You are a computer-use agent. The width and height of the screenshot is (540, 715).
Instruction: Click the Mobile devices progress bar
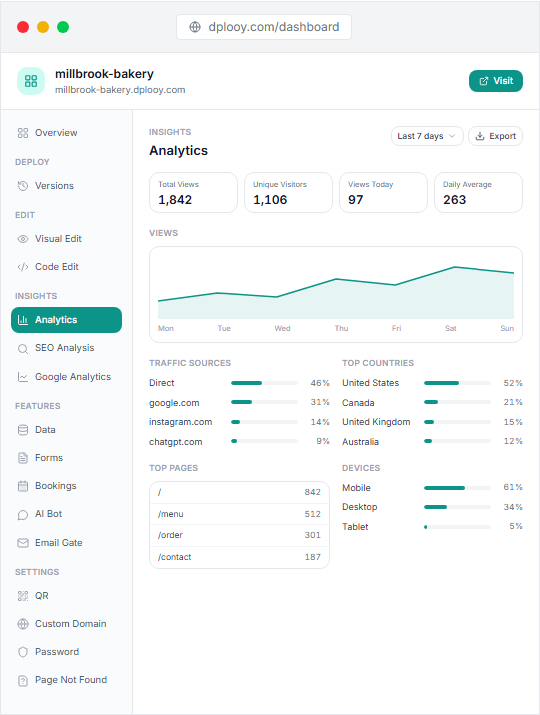[457, 488]
